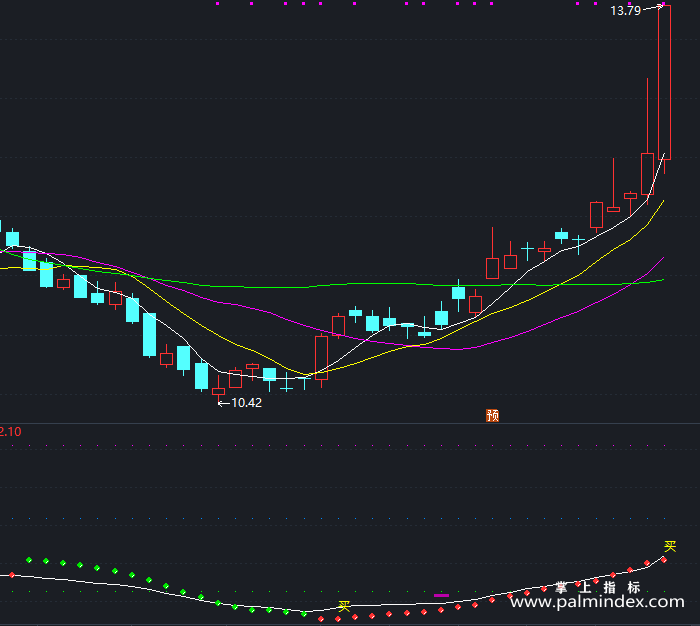The height and width of the screenshot is (626, 700).
Task: Click the 13.79 high price label
Action: (x=625, y=11)
